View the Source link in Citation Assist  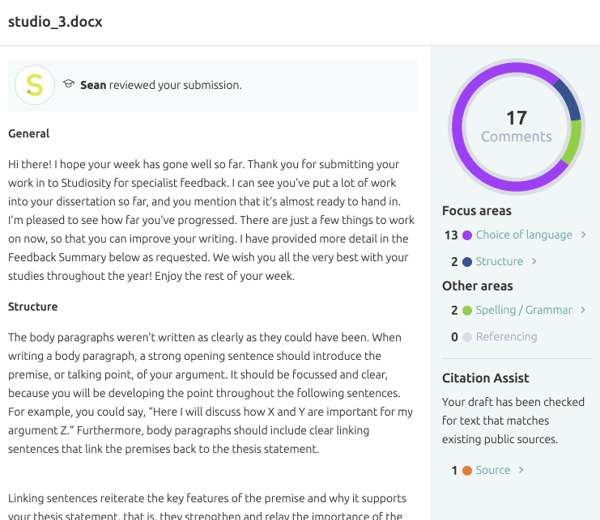click(x=493, y=470)
